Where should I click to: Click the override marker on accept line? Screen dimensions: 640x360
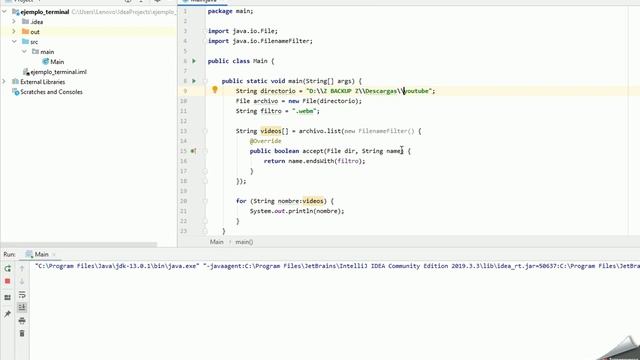pos(193,151)
